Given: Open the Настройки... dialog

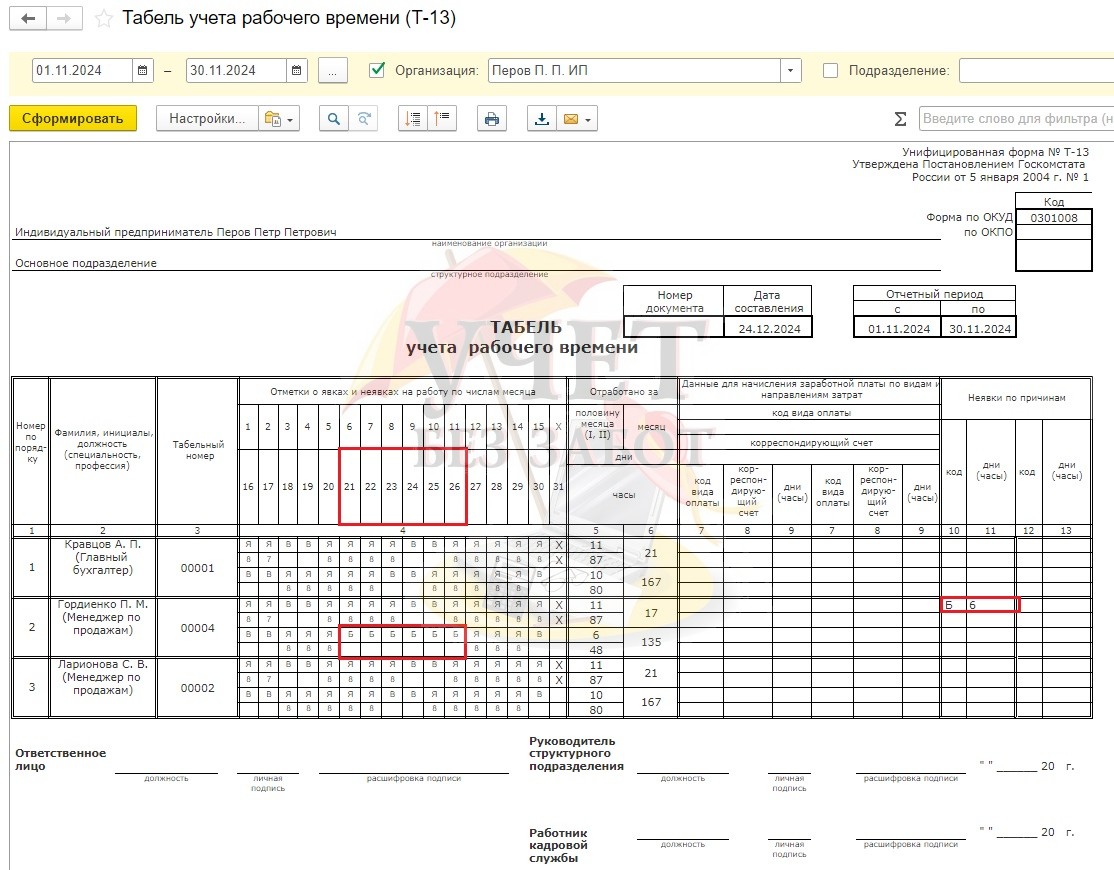Looking at the screenshot, I should [x=207, y=119].
